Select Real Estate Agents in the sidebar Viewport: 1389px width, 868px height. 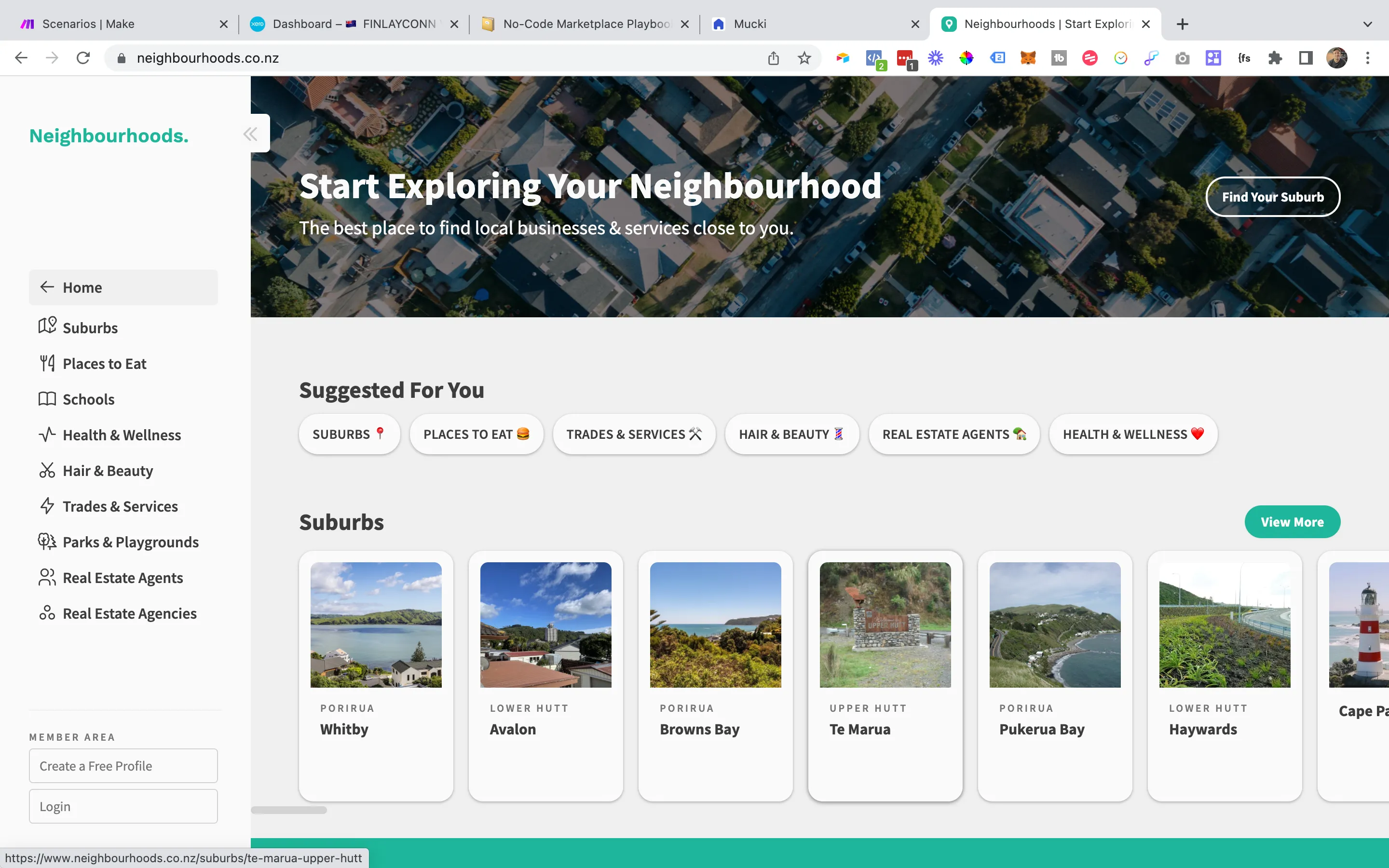(x=123, y=578)
